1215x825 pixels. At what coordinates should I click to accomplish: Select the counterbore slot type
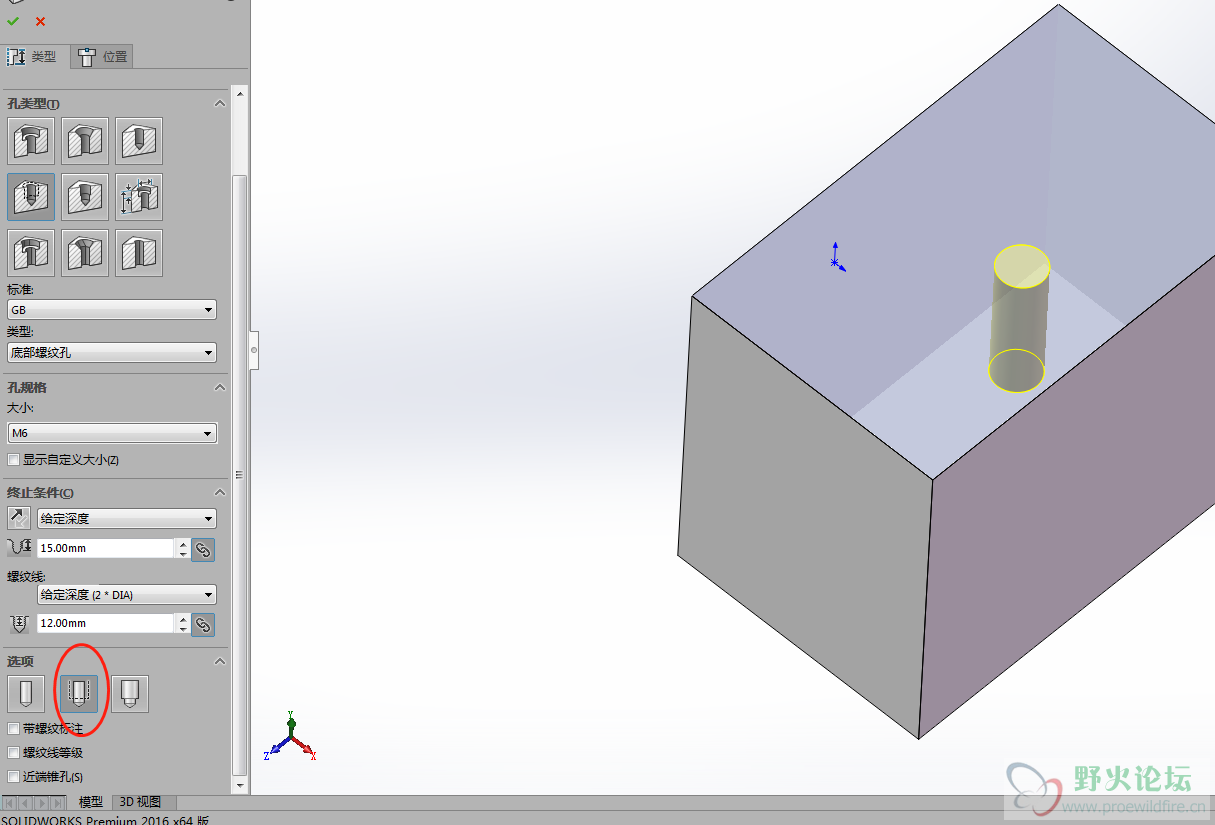point(31,253)
